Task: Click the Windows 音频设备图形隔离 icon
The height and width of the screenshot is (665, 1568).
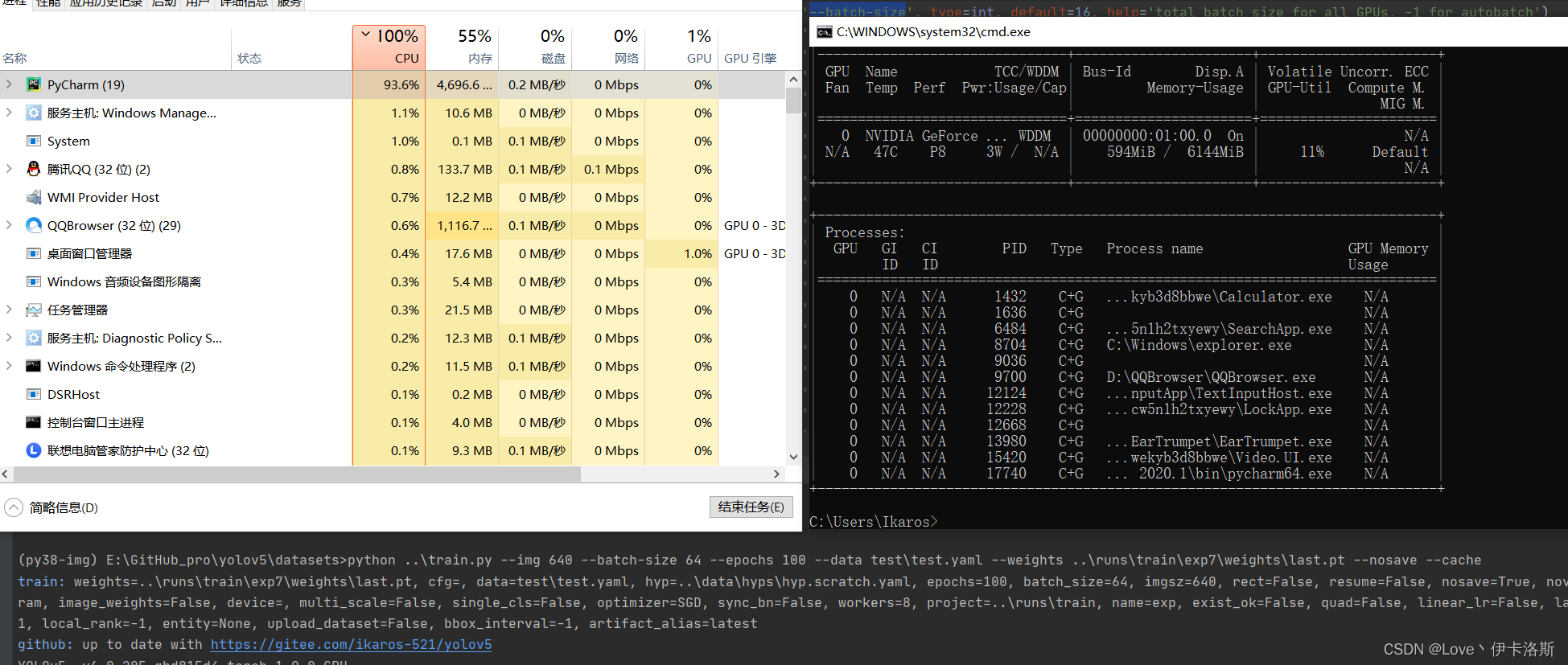Action: click(34, 281)
